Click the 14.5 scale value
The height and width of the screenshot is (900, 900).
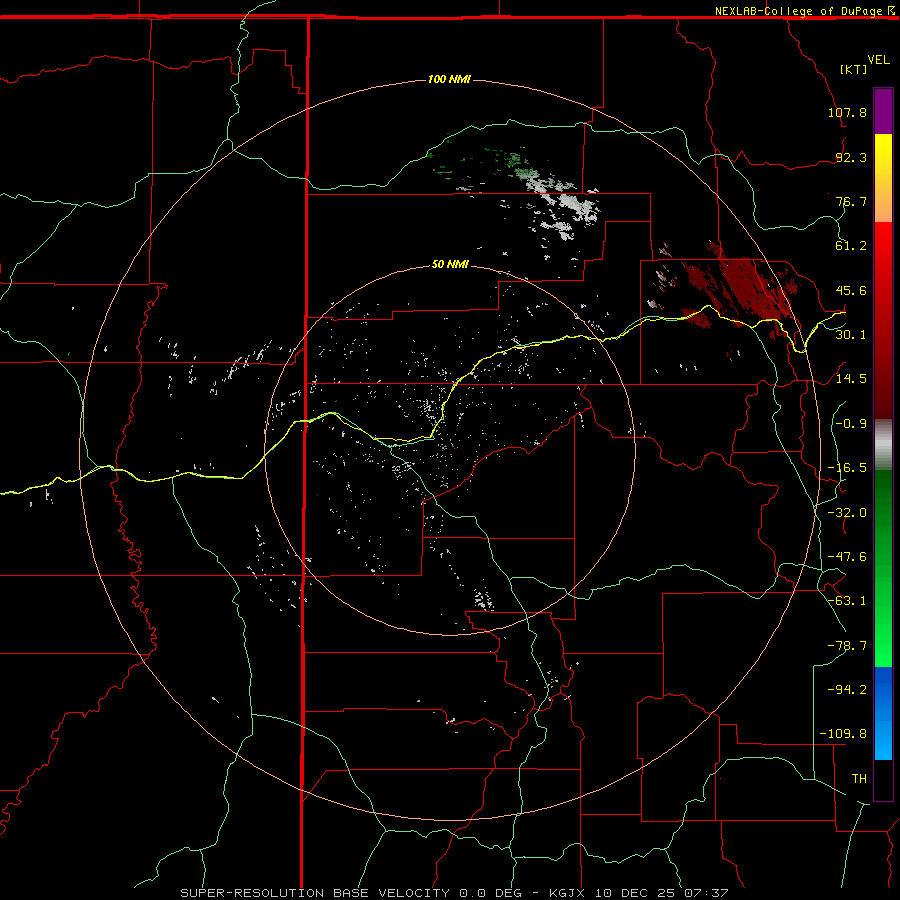point(851,379)
